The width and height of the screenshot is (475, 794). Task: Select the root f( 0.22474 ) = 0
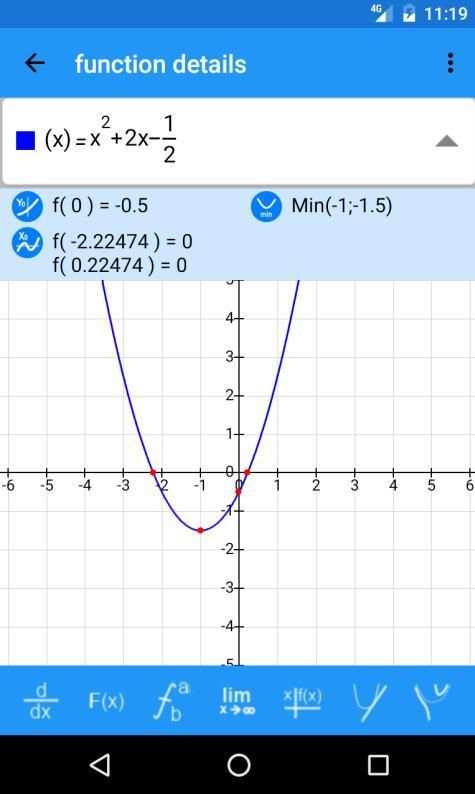[x=120, y=265]
